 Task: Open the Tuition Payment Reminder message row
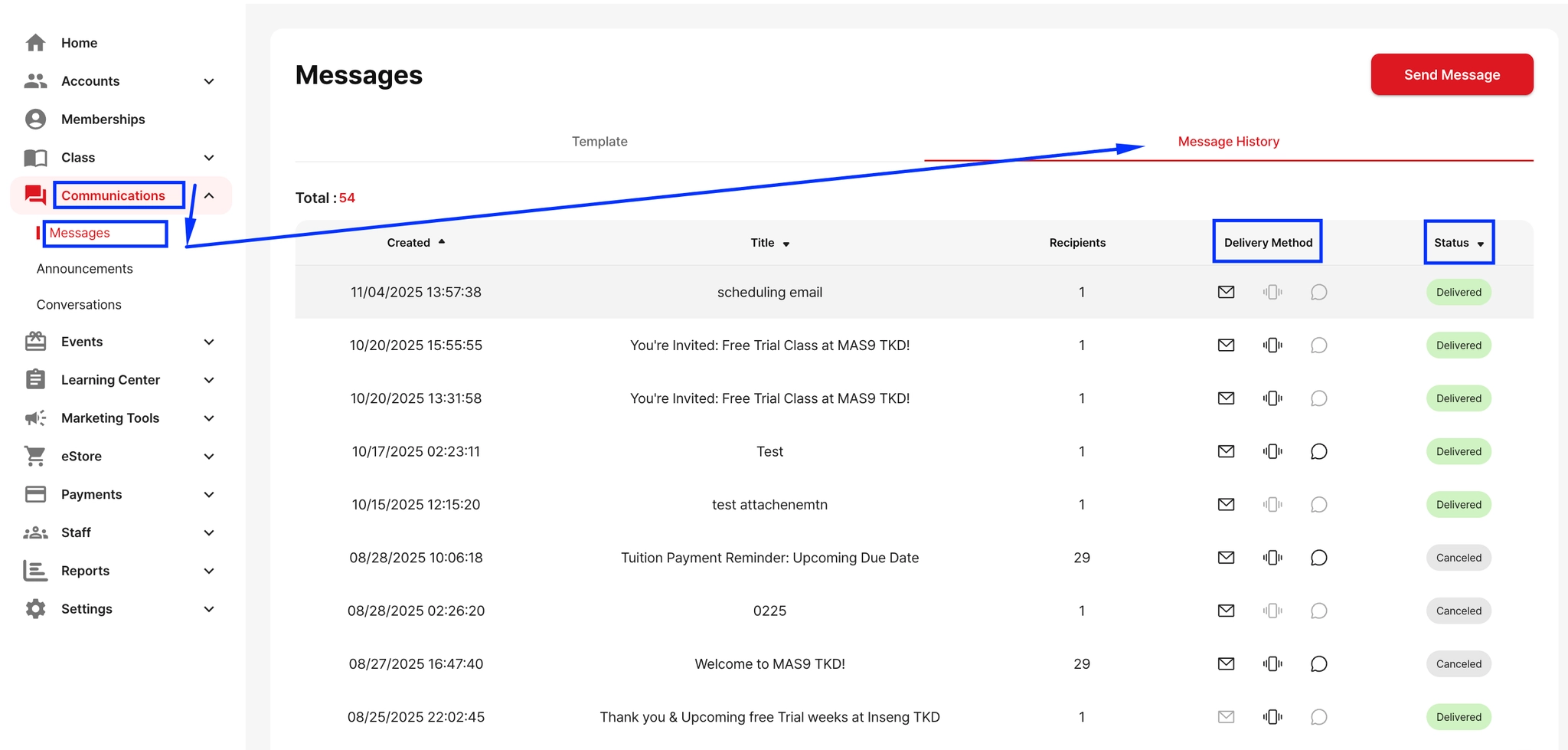tap(769, 558)
